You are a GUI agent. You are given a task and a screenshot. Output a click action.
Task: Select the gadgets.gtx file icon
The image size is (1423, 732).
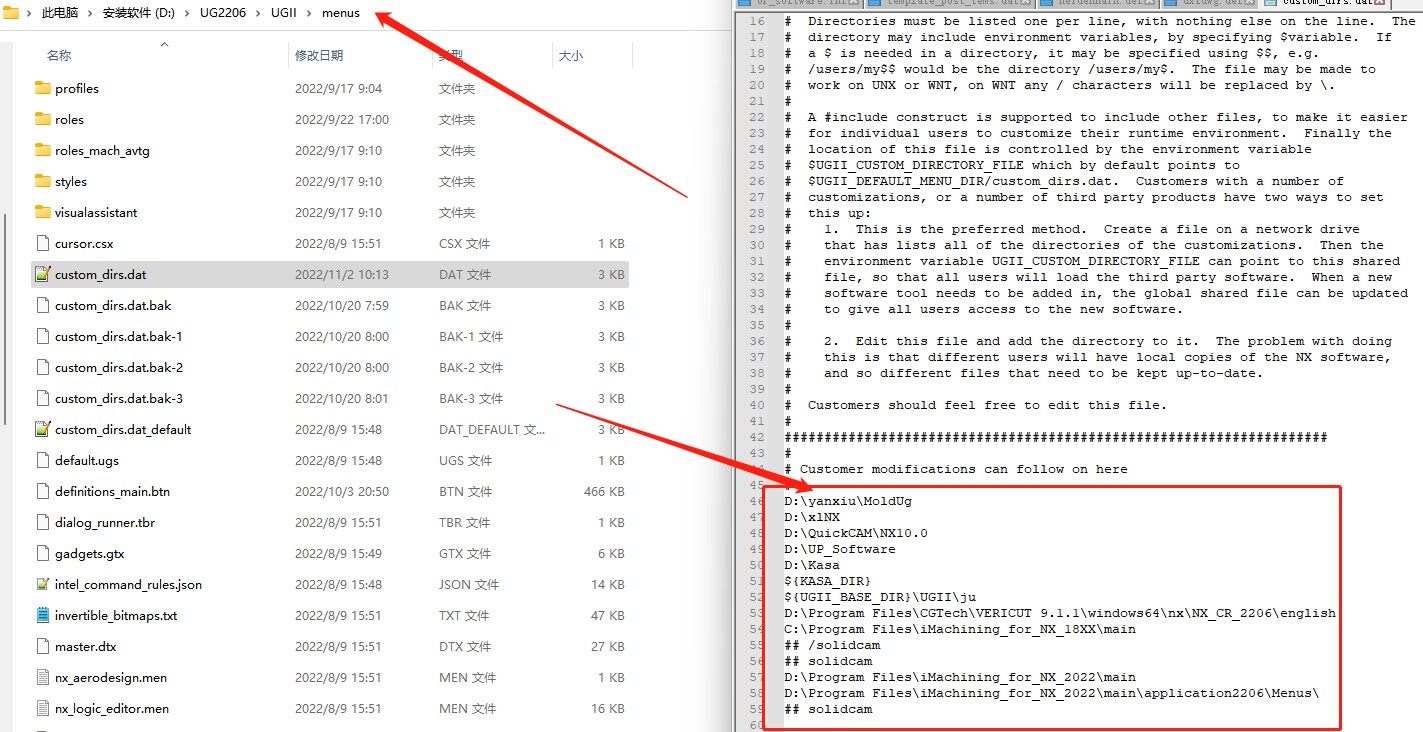(42, 553)
